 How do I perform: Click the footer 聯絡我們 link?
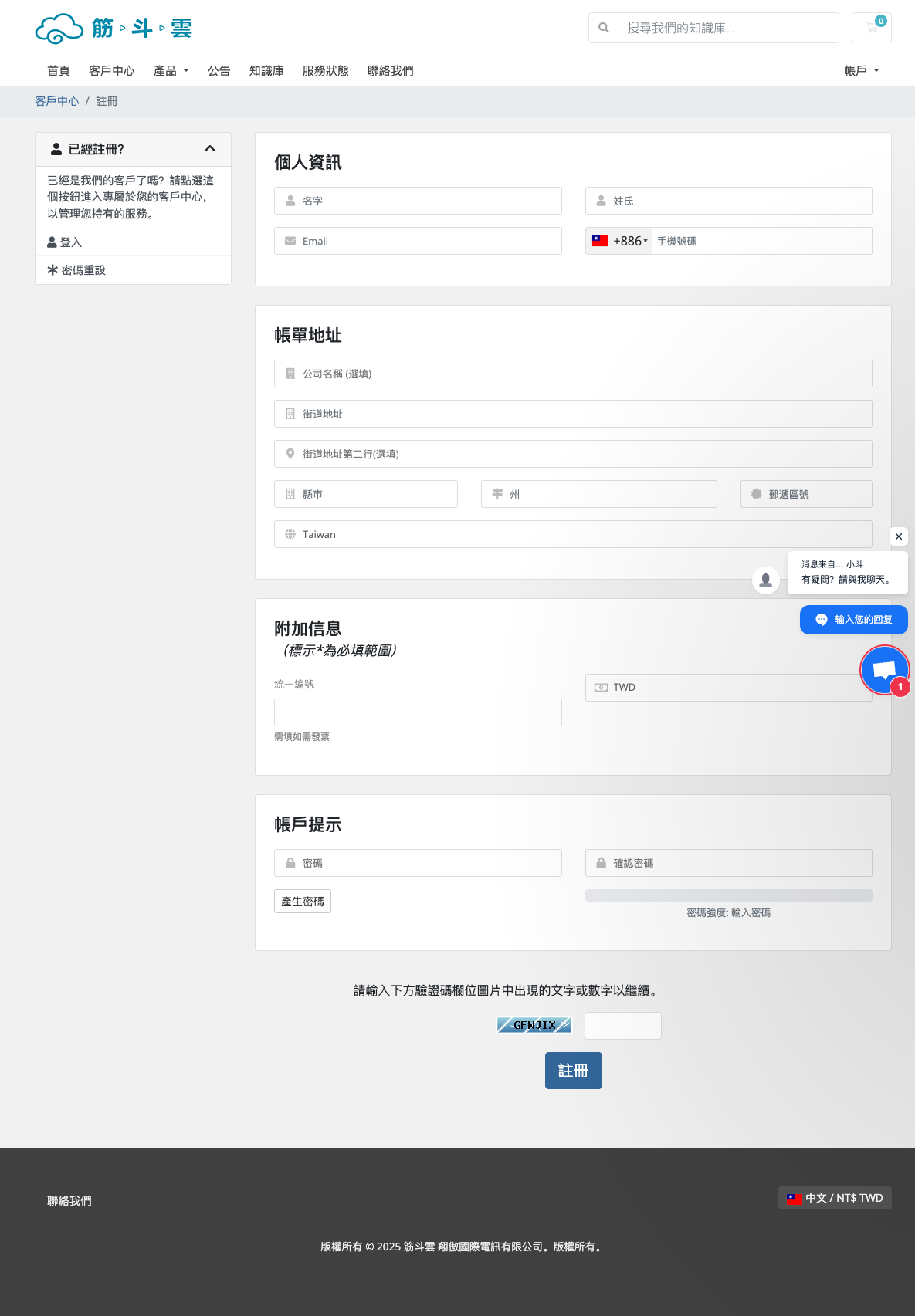point(69,1201)
